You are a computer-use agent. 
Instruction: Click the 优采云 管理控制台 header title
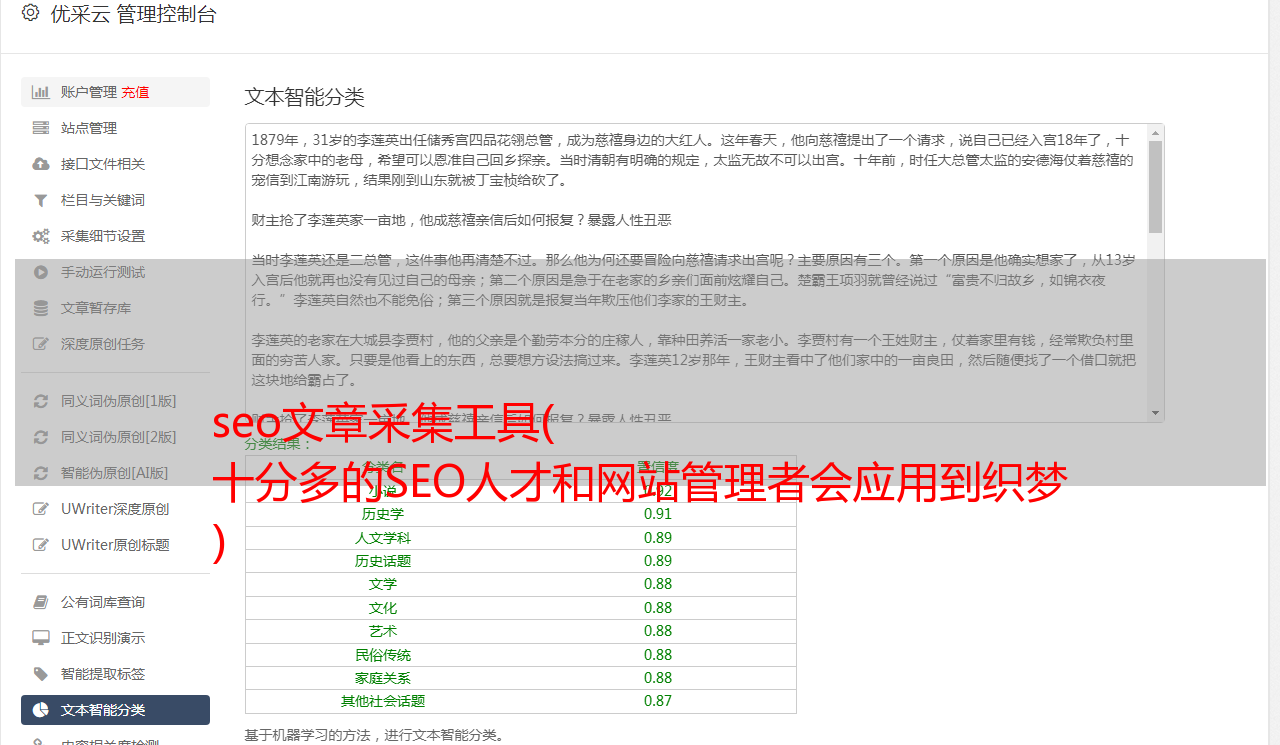click(x=133, y=14)
